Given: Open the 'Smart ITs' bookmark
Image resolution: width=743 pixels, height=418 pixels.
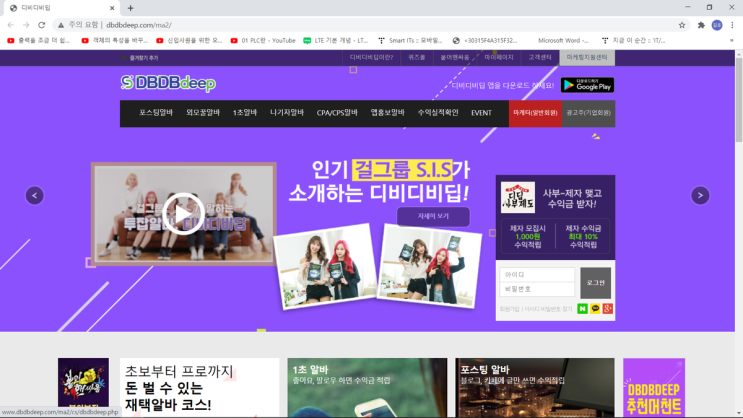Looking at the screenshot, I should tap(410, 41).
